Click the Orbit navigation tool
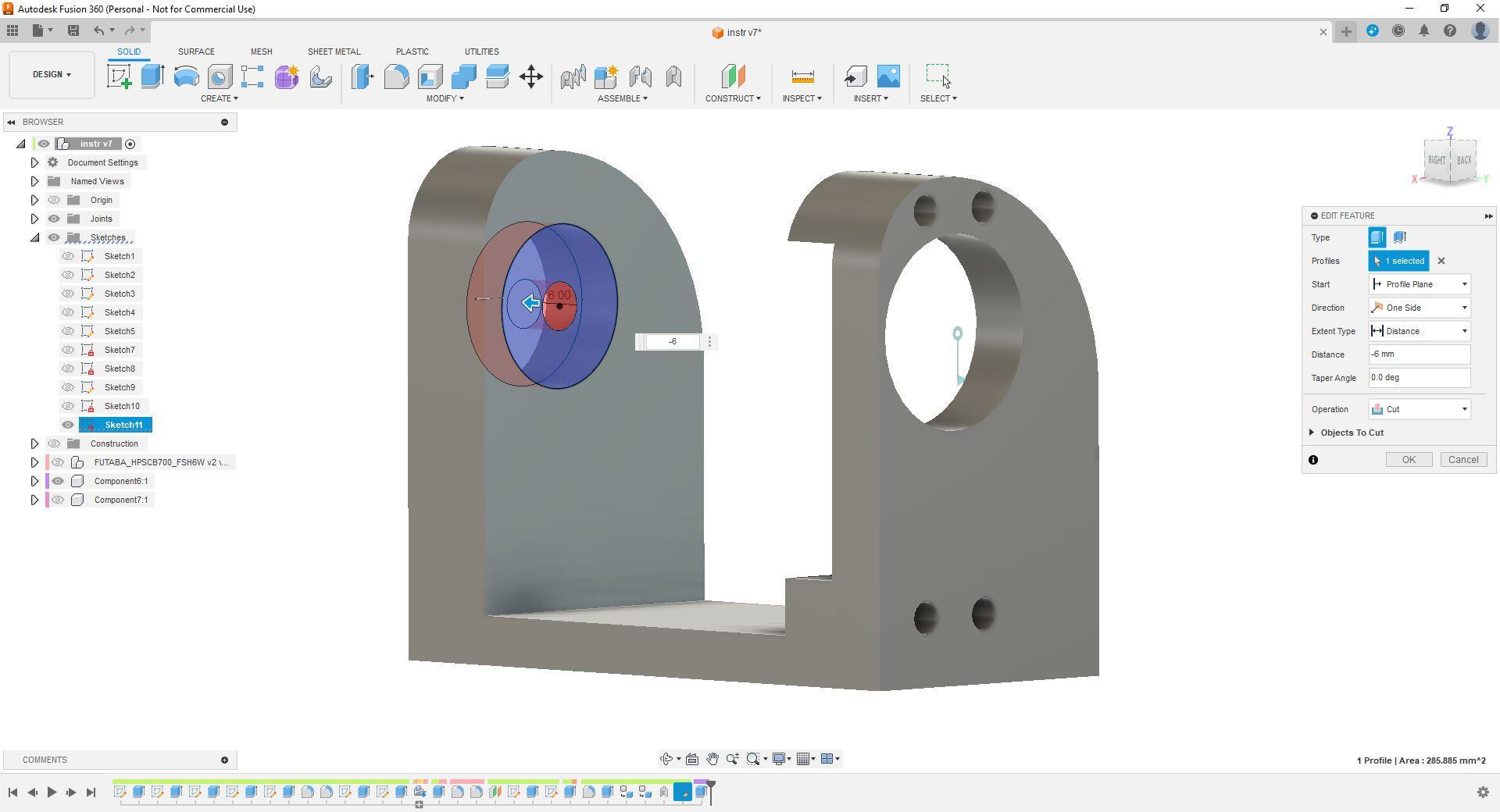The height and width of the screenshot is (812, 1500). click(666, 759)
